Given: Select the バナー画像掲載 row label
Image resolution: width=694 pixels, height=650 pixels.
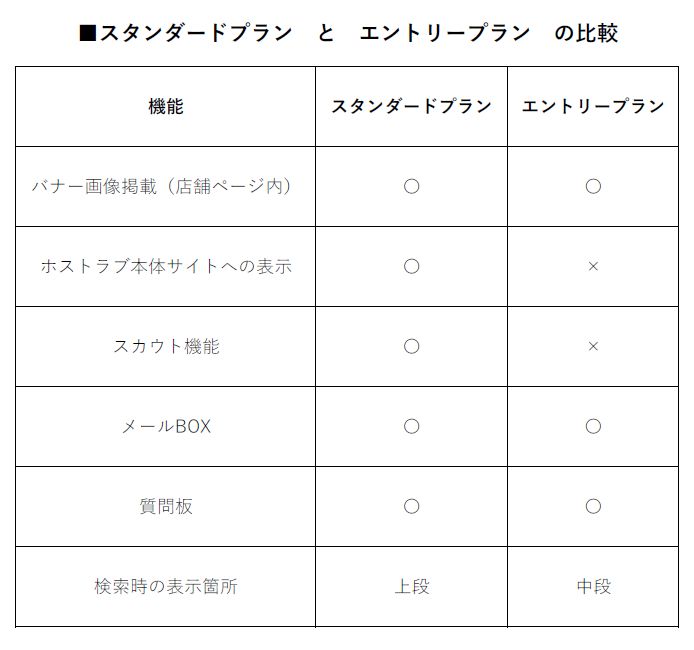Looking at the screenshot, I should pos(165,186).
